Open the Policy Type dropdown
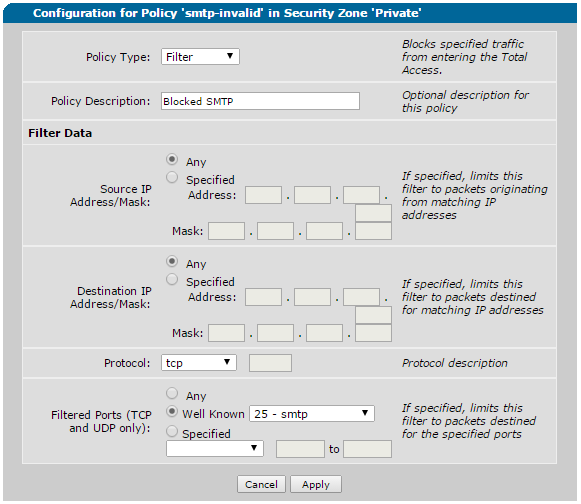 coord(200,57)
